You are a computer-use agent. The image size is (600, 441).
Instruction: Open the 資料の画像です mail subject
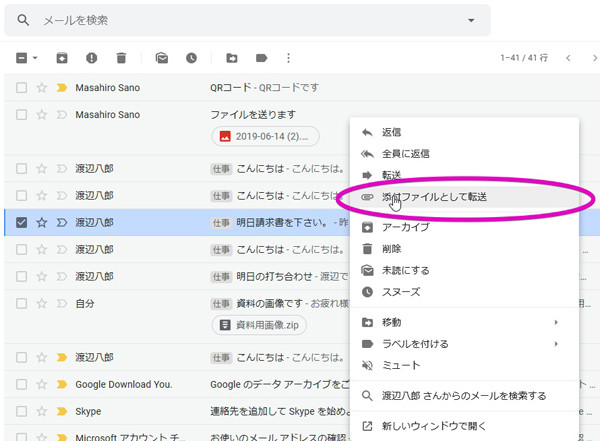pos(269,304)
